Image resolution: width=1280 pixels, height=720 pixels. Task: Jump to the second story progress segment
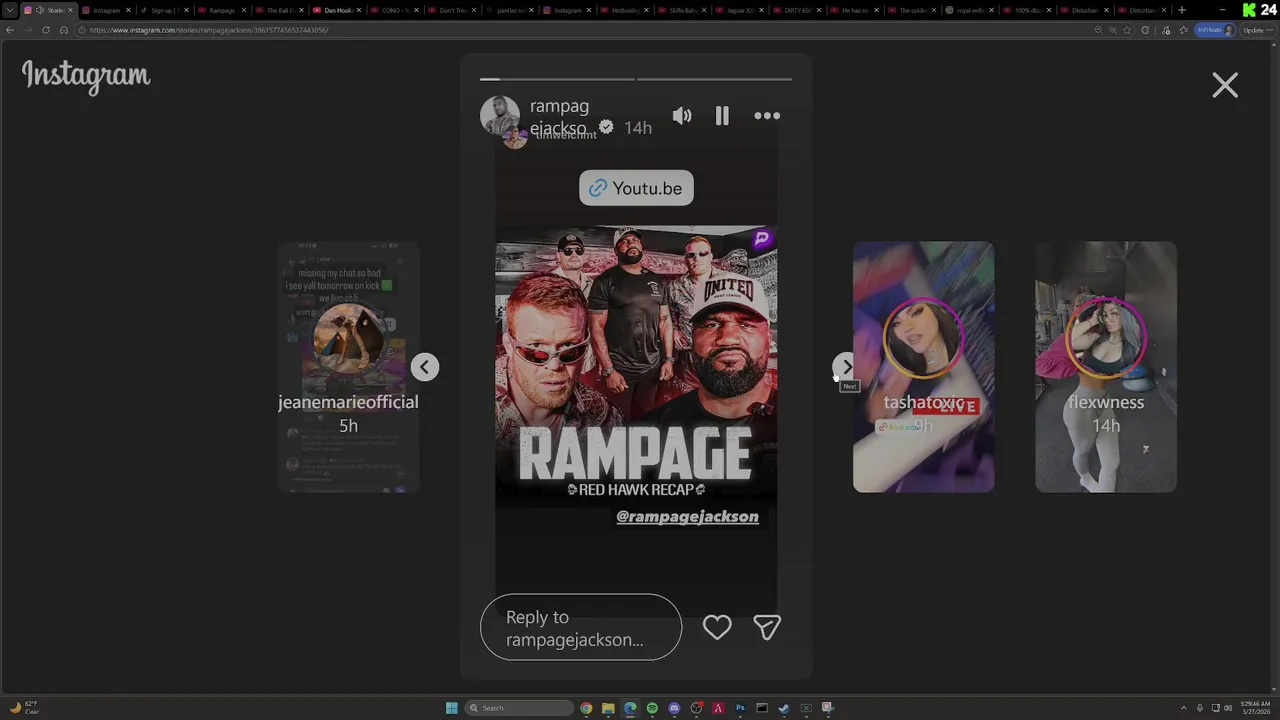coord(715,79)
